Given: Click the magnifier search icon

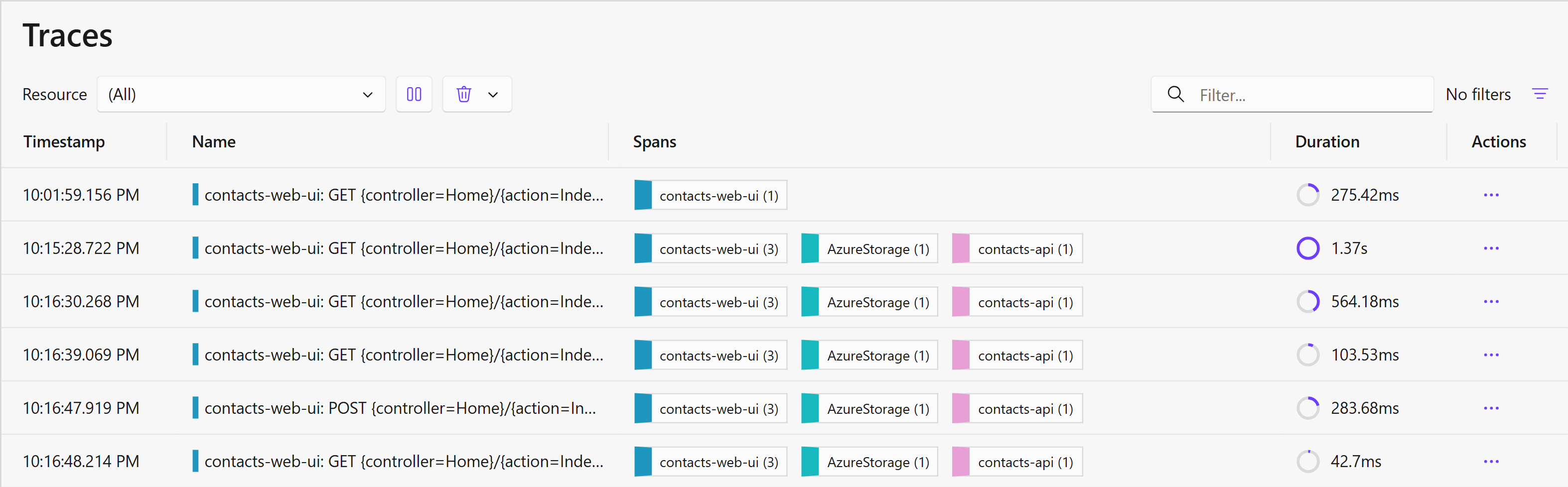Looking at the screenshot, I should pyautogui.click(x=1175, y=94).
